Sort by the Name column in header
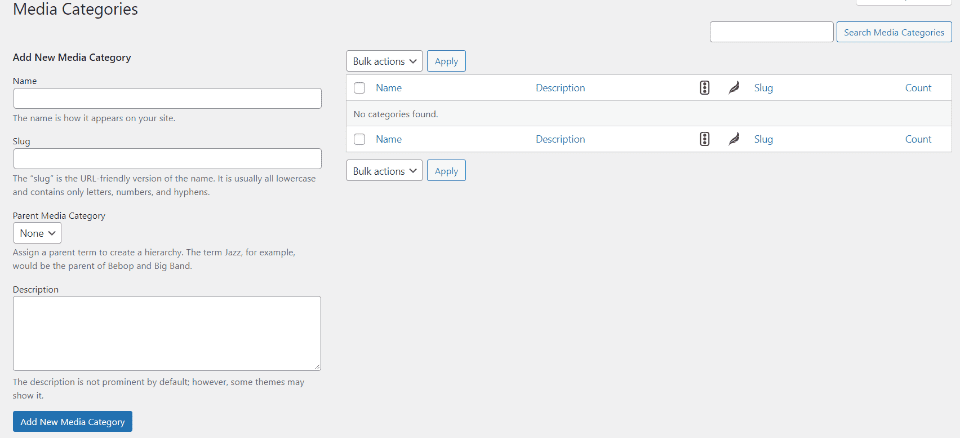The width and height of the screenshot is (960, 438). [x=389, y=88]
